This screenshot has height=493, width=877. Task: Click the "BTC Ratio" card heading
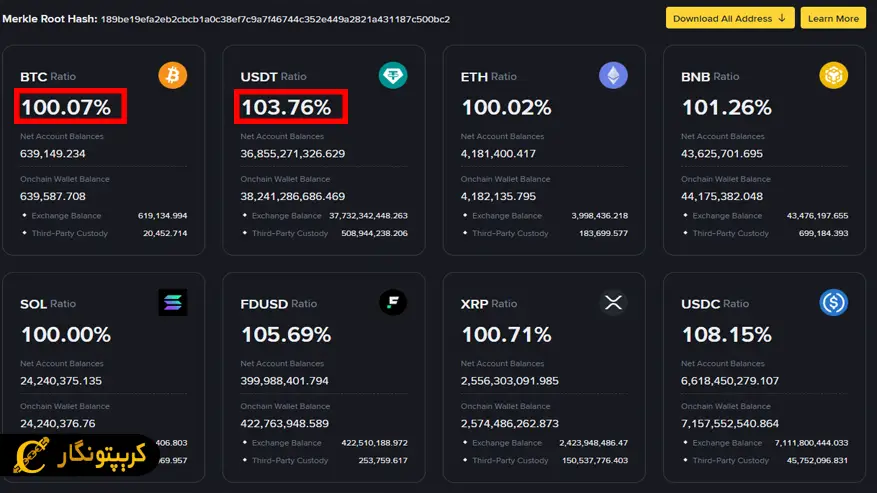pos(48,77)
